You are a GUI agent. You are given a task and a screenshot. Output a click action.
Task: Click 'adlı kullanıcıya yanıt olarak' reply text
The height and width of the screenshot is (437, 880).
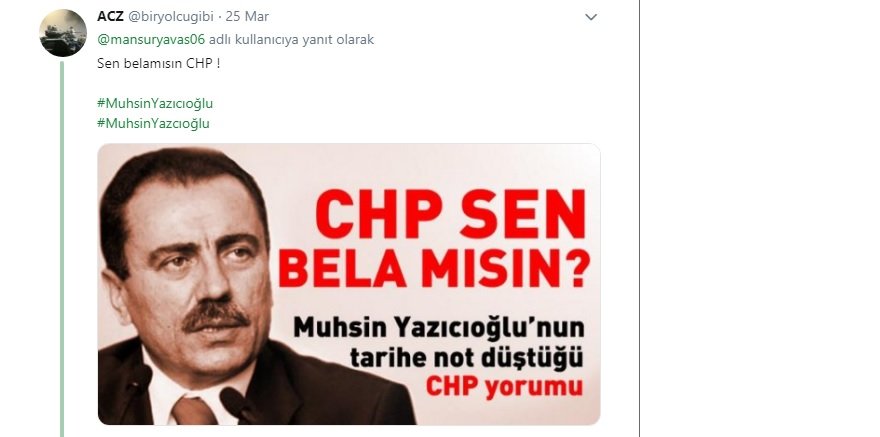pyautogui.click(x=291, y=40)
